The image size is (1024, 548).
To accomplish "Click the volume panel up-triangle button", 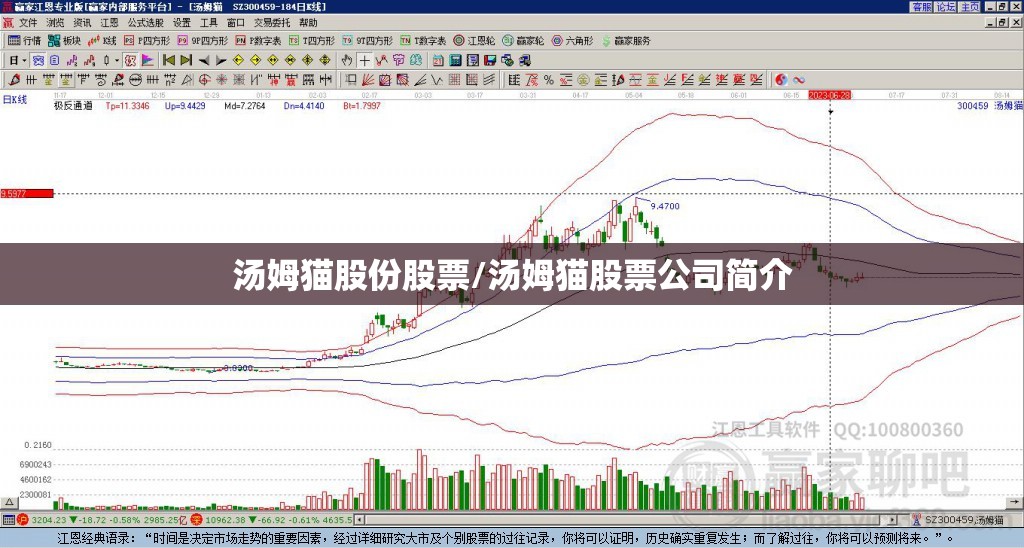I will coord(9,502).
